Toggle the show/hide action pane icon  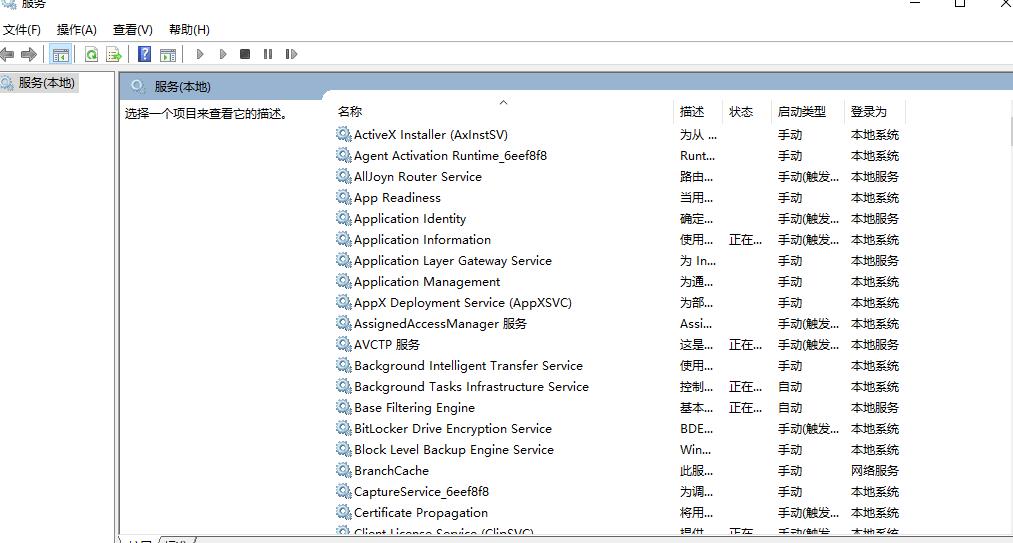coord(168,54)
